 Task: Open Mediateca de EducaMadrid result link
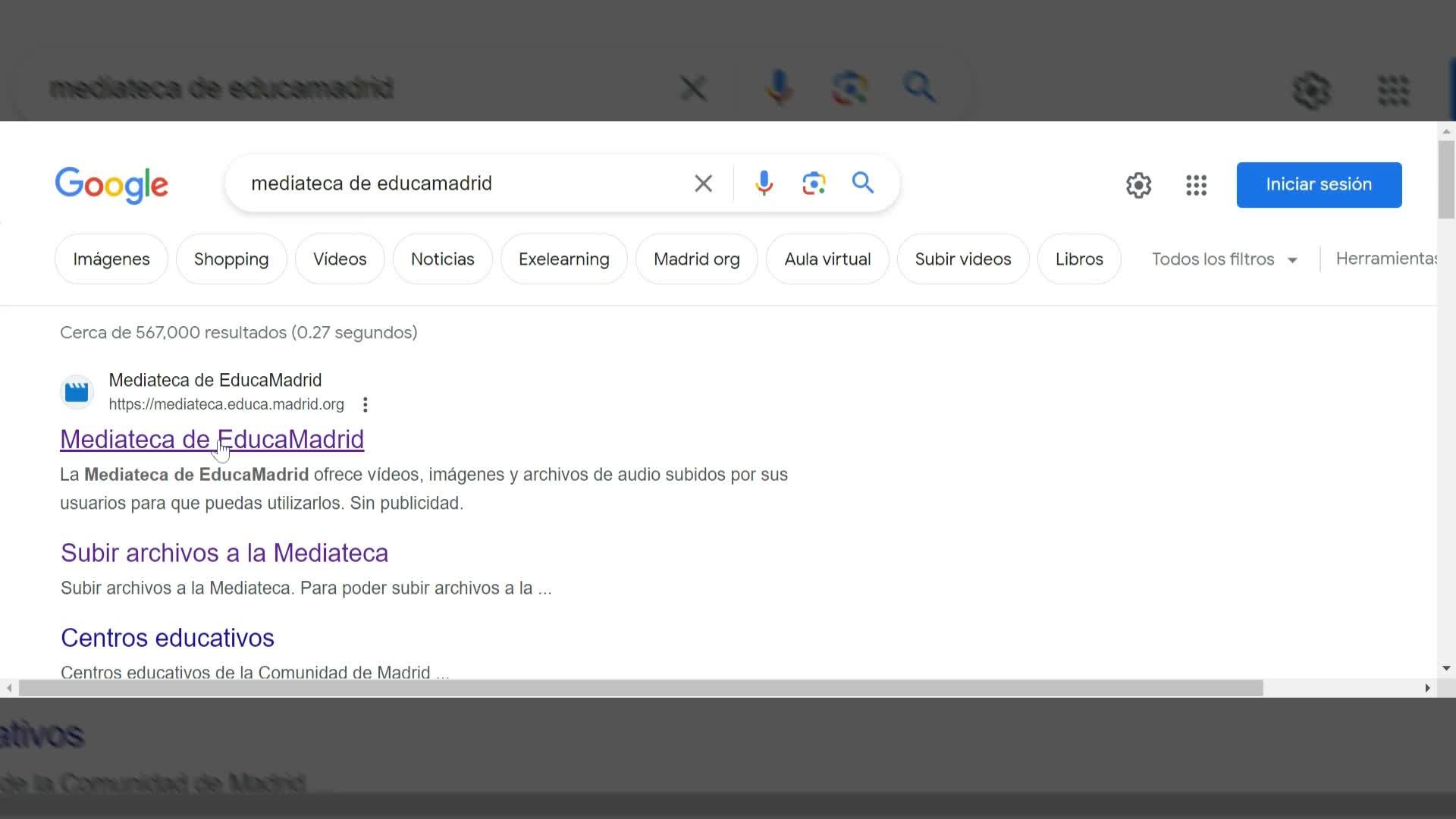212,440
